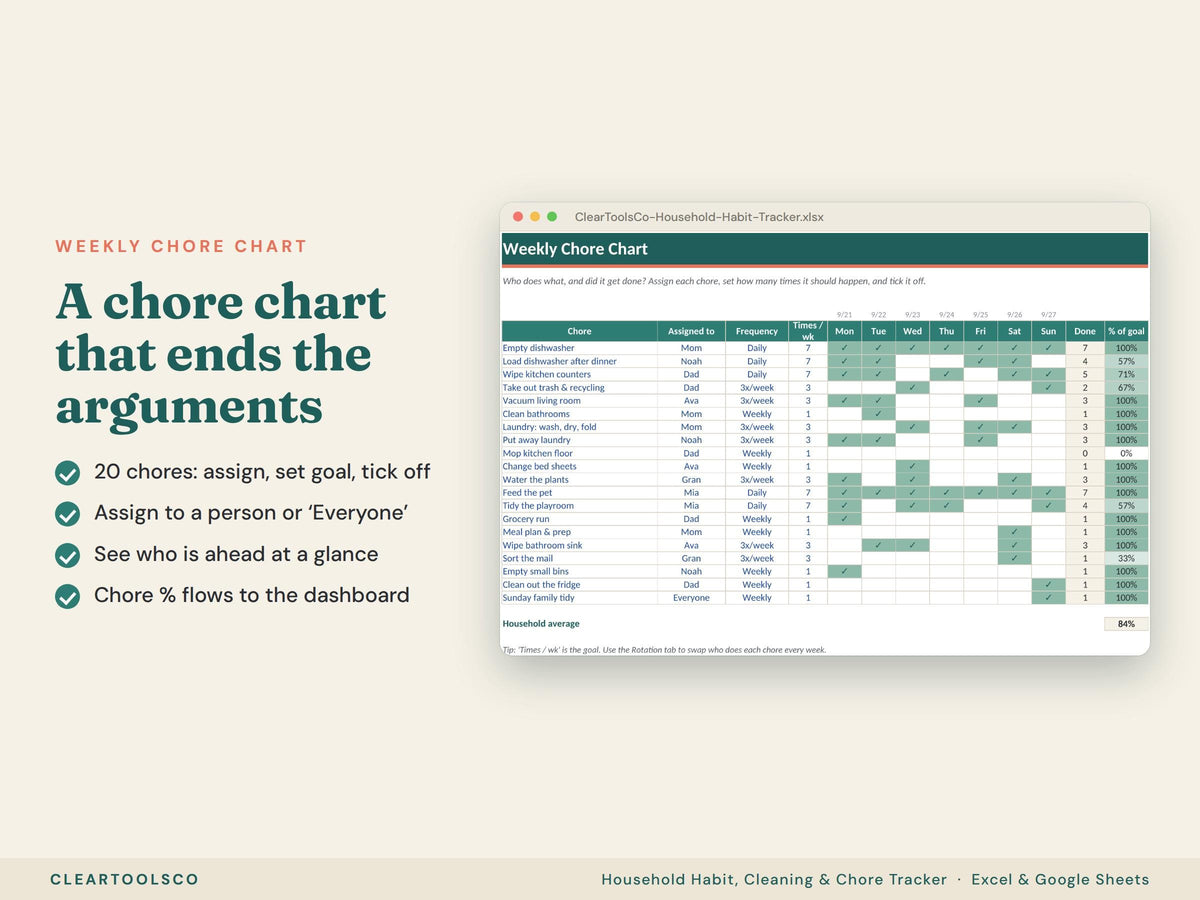The height and width of the screenshot is (900, 1200).
Task: Untick the checkmark in the Sunday family tidy row
Action: tap(1048, 598)
